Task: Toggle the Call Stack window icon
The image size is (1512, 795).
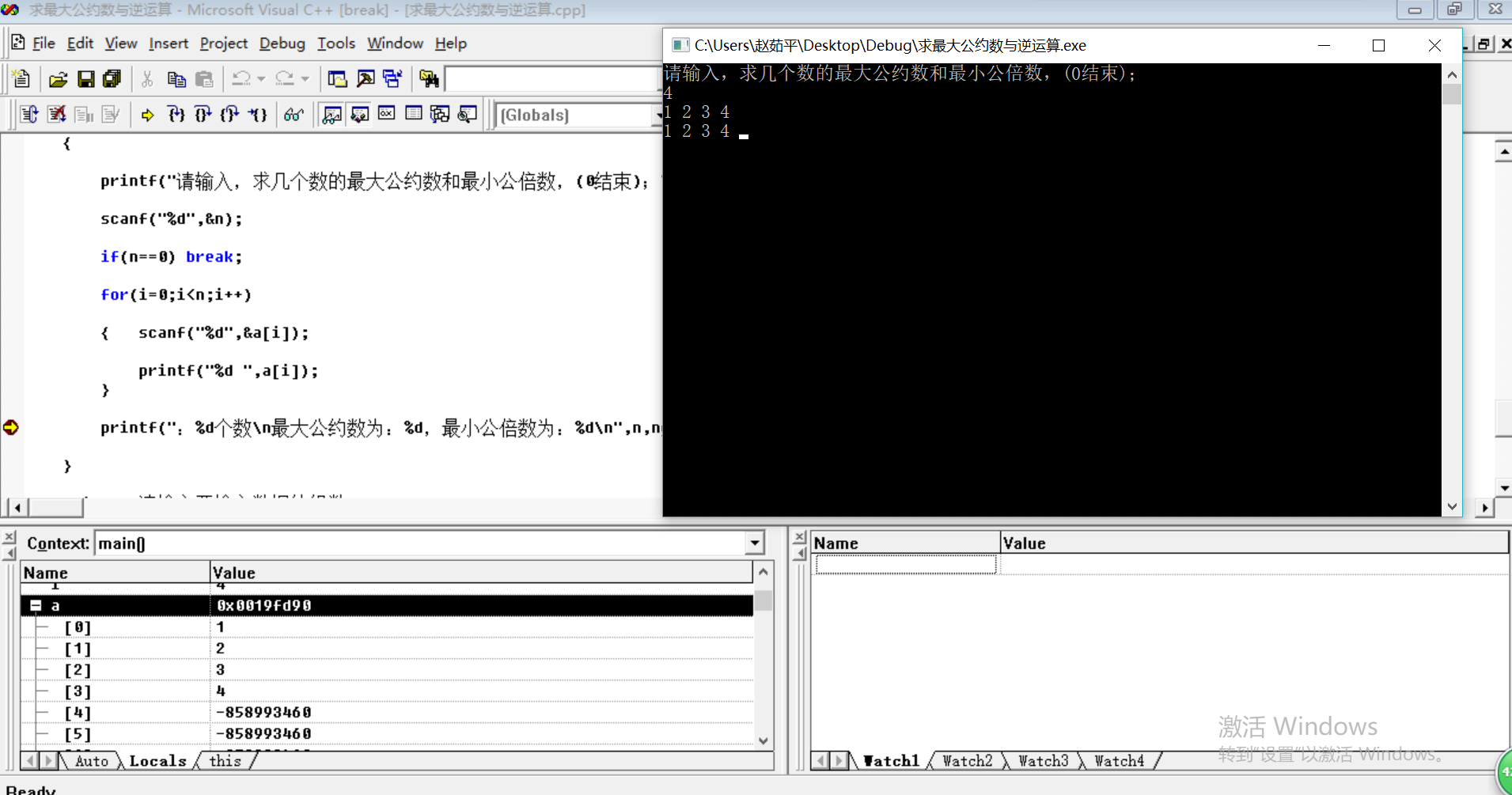Action: pyautogui.click(x=440, y=115)
